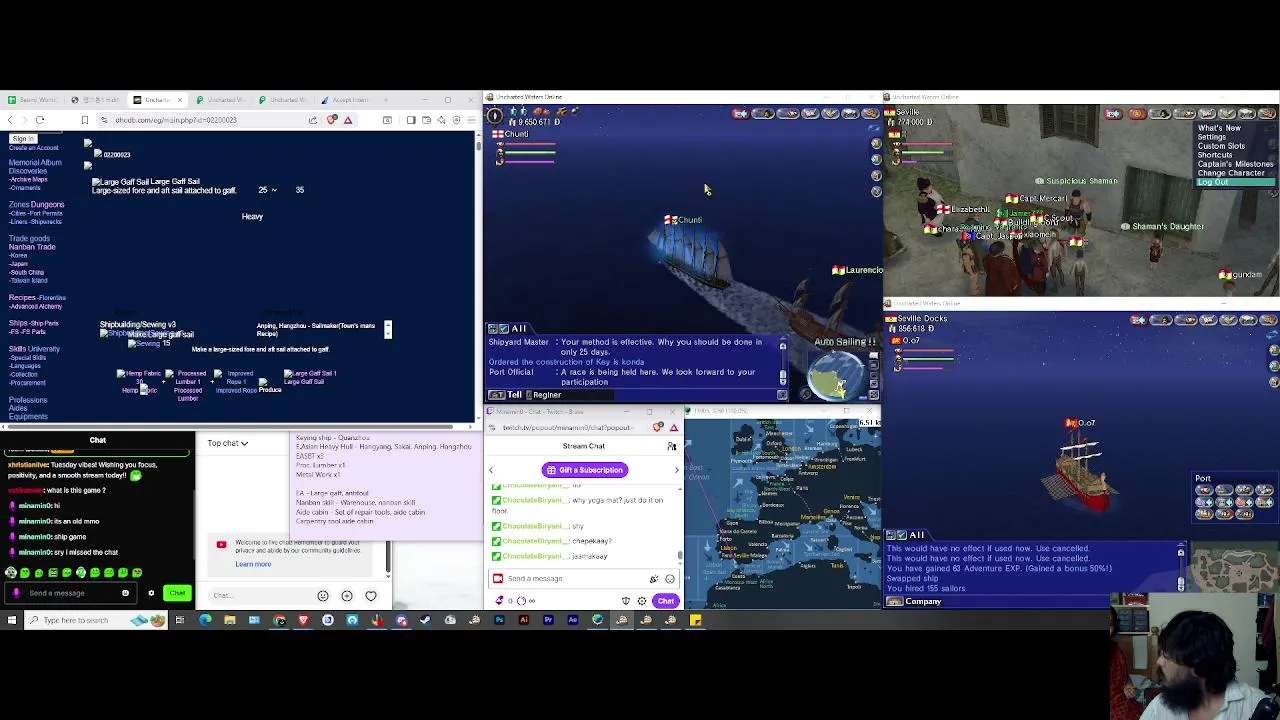Viewport: 1280px width, 720px height.
Task: Click the Brave Rewards triangle icon
Action: [348, 120]
